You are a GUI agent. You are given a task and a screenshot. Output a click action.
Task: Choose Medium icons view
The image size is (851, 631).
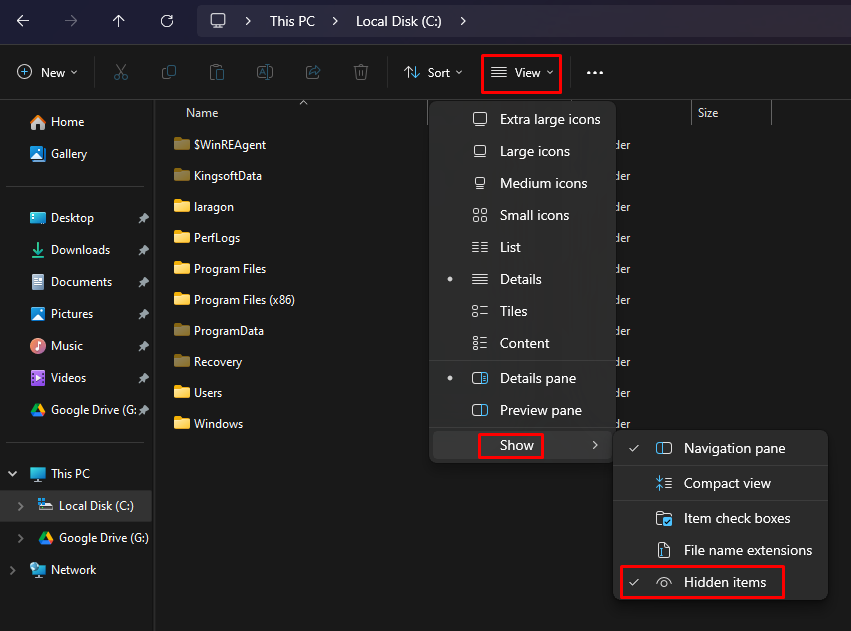pos(522,183)
